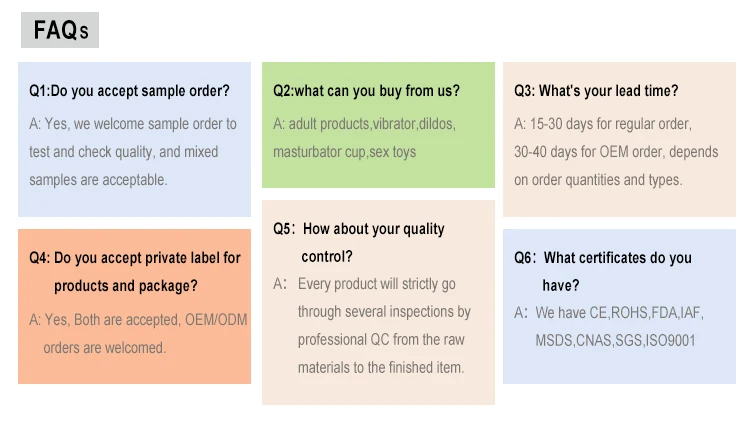Image resolution: width=750 pixels, height=432 pixels.
Task: Select the Q3 lead time question
Action: 597,91
